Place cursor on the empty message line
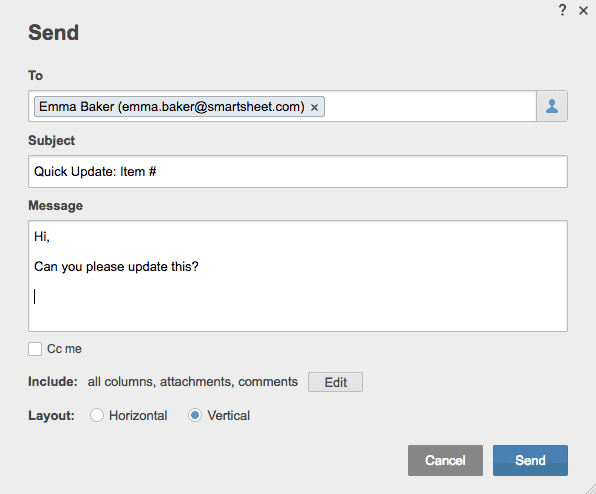Image resolution: width=596 pixels, height=494 pixels. tap(298, 296)
